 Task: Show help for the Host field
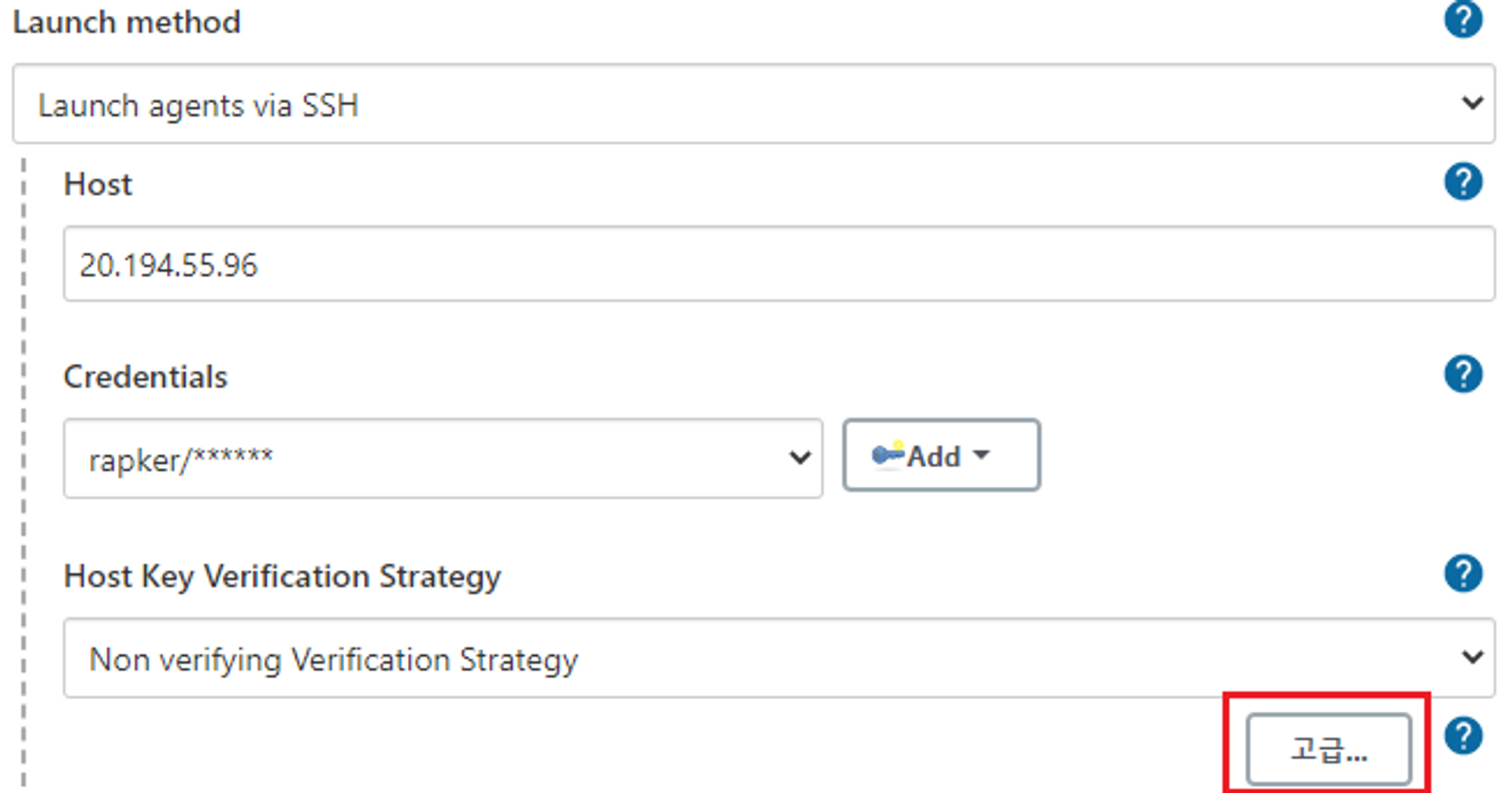pyautogui.click(x=1463, y=182)
